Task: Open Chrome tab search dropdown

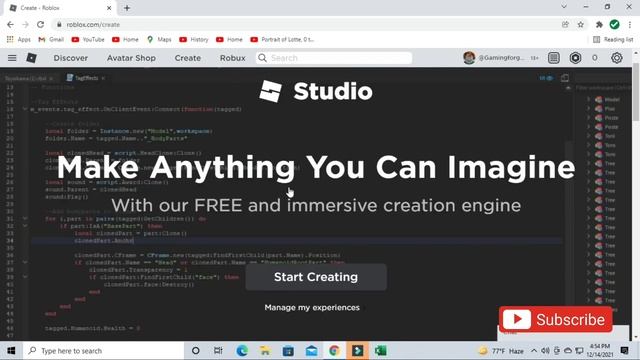Action: click(564, 7)
